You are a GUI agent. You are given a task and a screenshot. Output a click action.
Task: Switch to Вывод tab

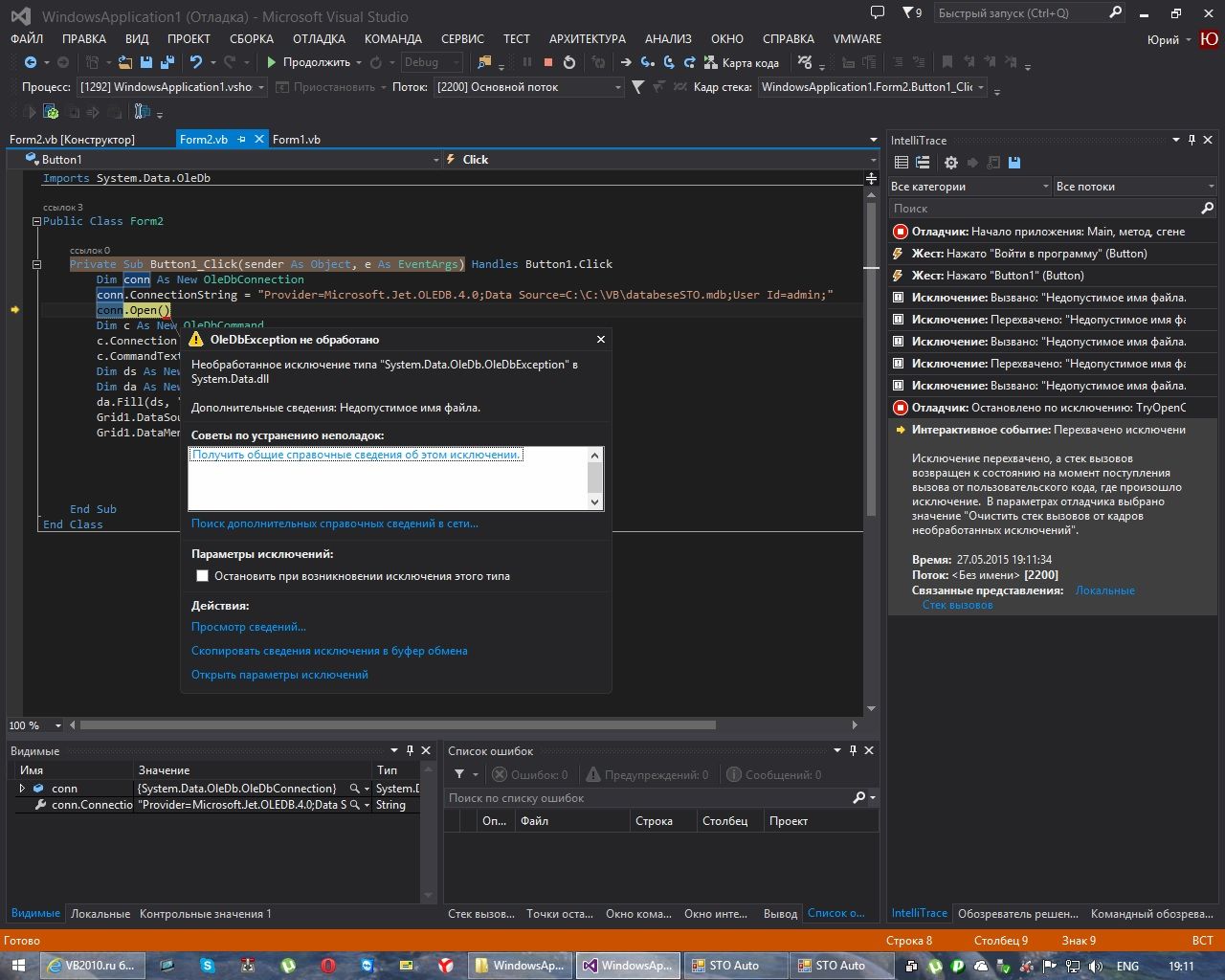click(x=781, y=914)
